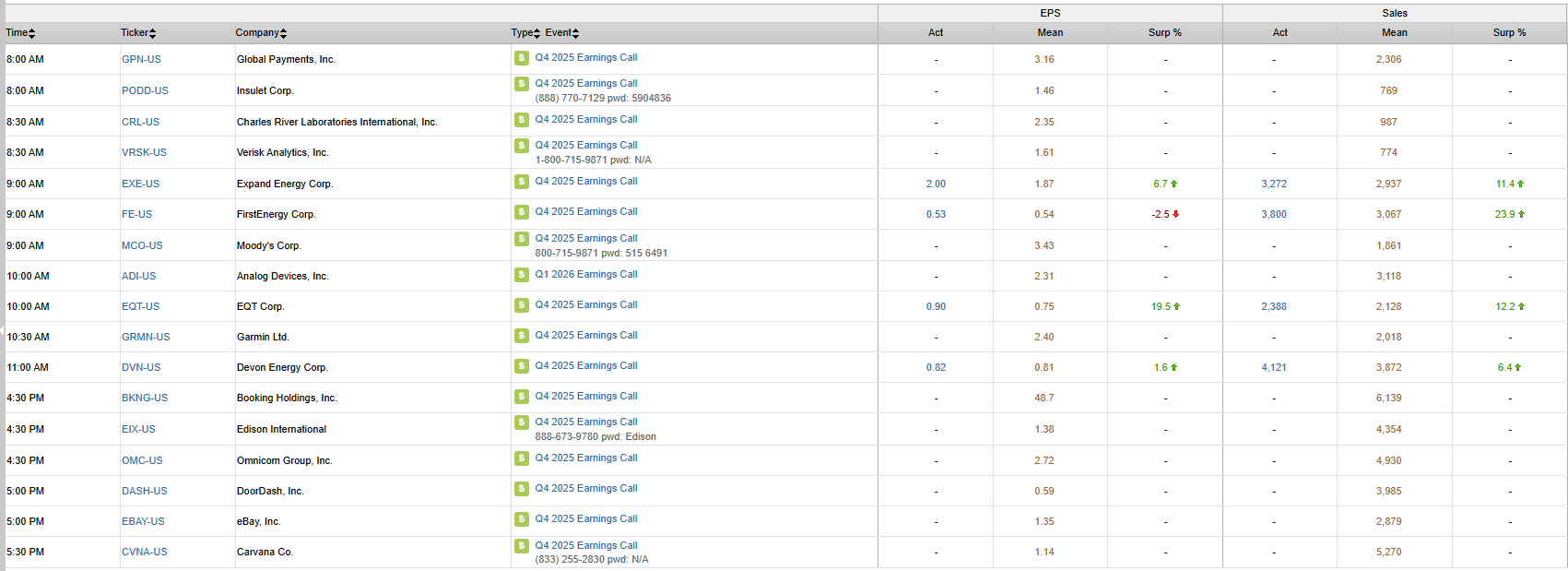Viewport: 1568px width, 571px height.
Task: Click the green event icon for Booking Holdings
Action: (x=522, y=397)
